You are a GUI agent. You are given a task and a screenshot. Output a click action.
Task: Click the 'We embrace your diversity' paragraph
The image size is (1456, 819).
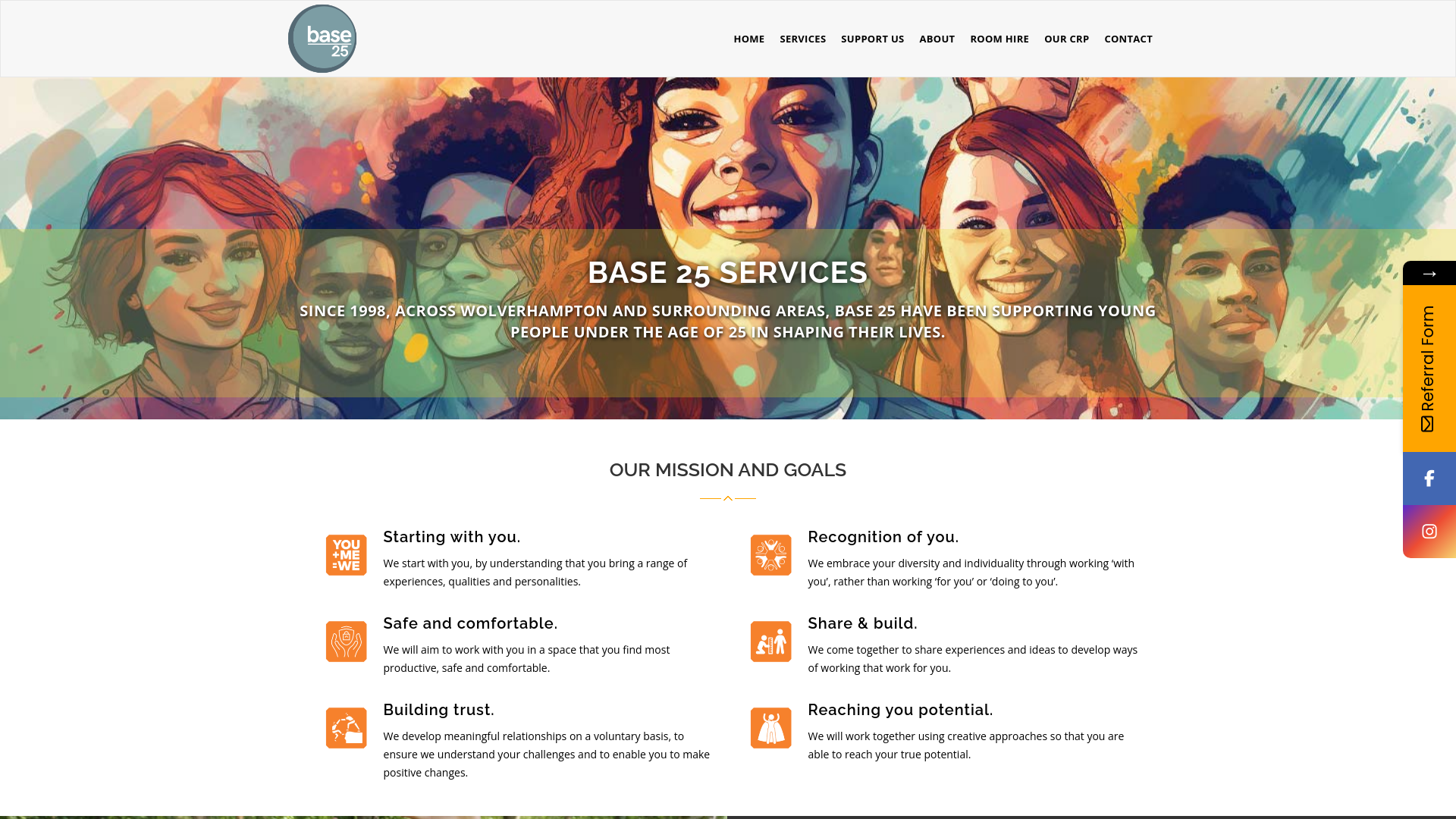click(x=971, y=573)
